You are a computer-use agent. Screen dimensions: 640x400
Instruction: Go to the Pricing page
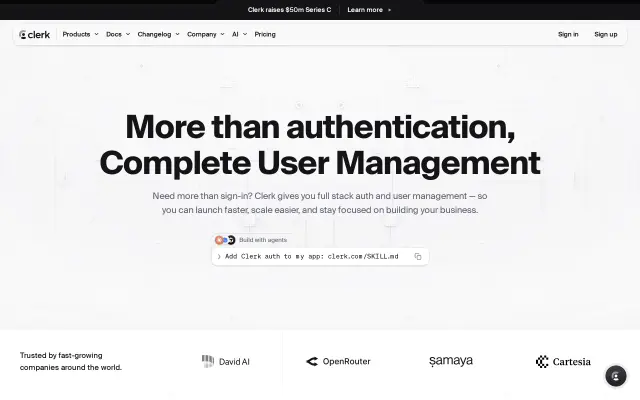click(x=265, y=34)
